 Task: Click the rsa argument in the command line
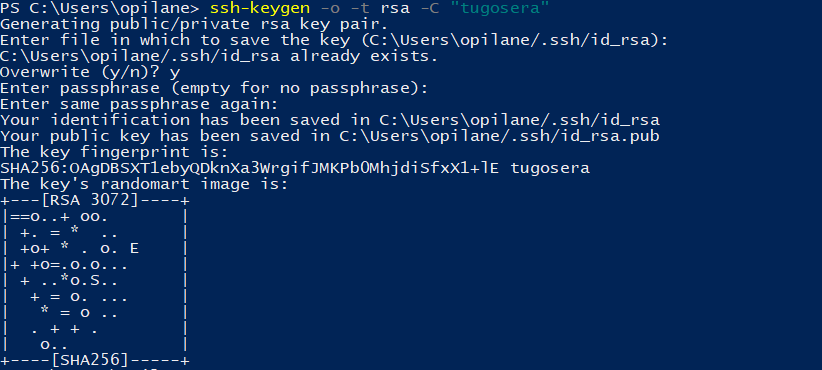[x=395, y=9]
